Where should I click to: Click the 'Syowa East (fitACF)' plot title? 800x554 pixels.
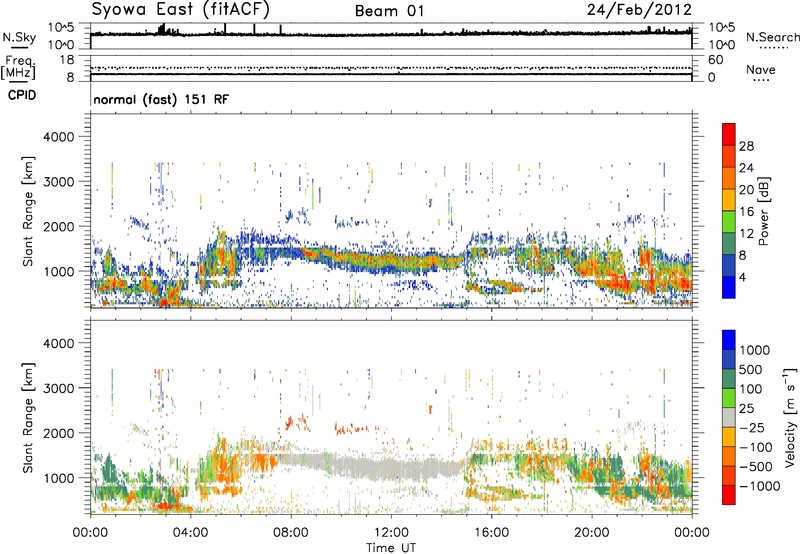pyautogui.click(x=181, y=9)
